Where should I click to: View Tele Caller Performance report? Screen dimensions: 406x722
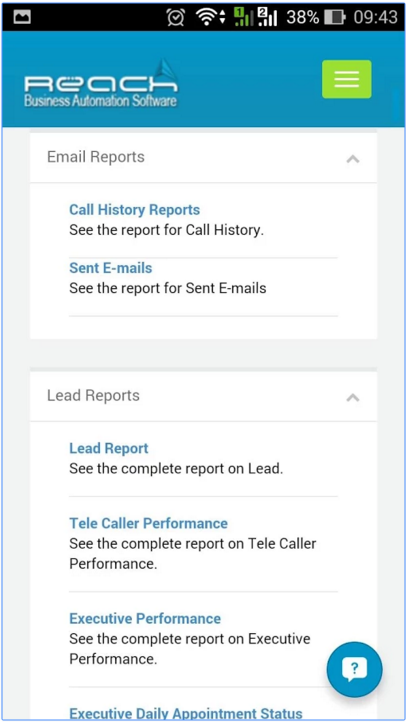(148, 524)
